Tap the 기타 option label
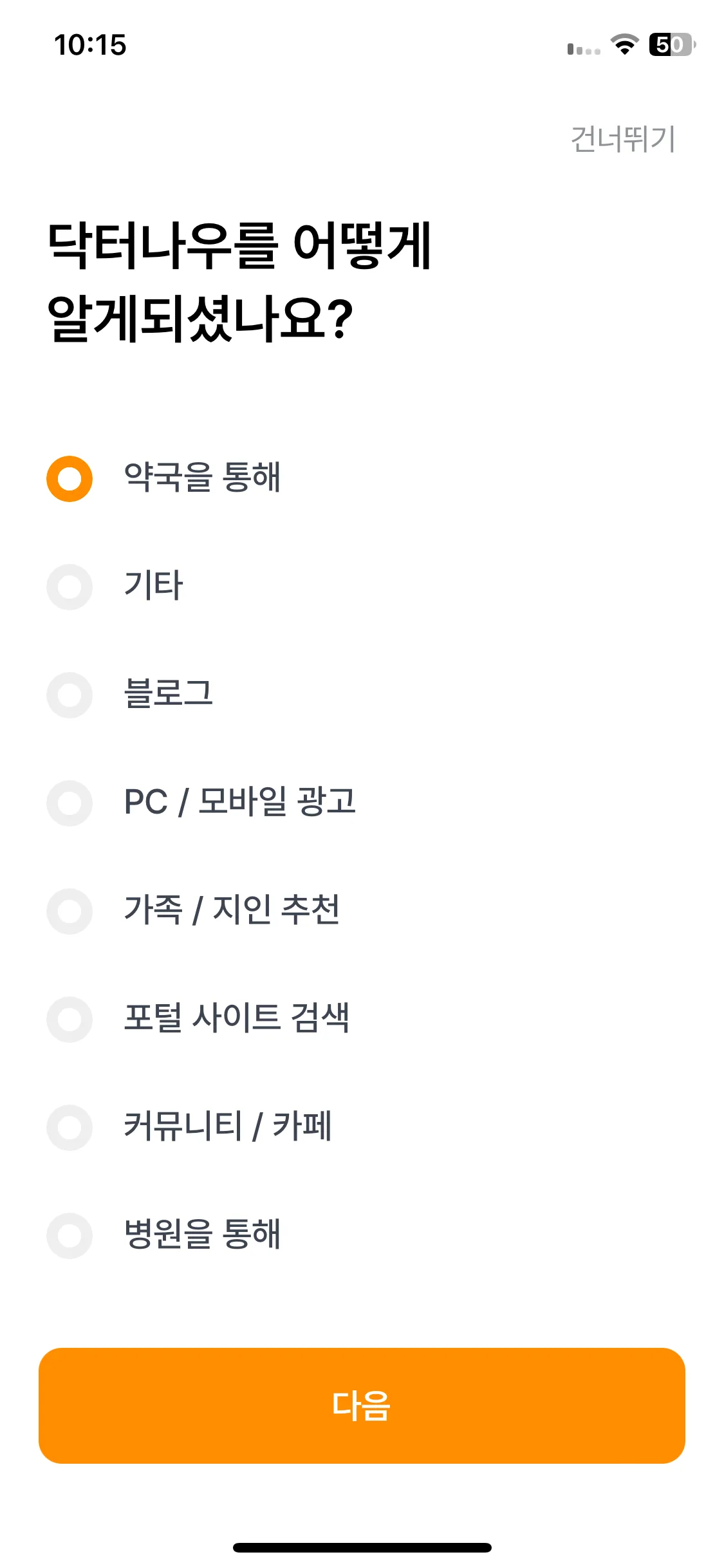This screenshot has height=1568, width=724. (153, 586)
